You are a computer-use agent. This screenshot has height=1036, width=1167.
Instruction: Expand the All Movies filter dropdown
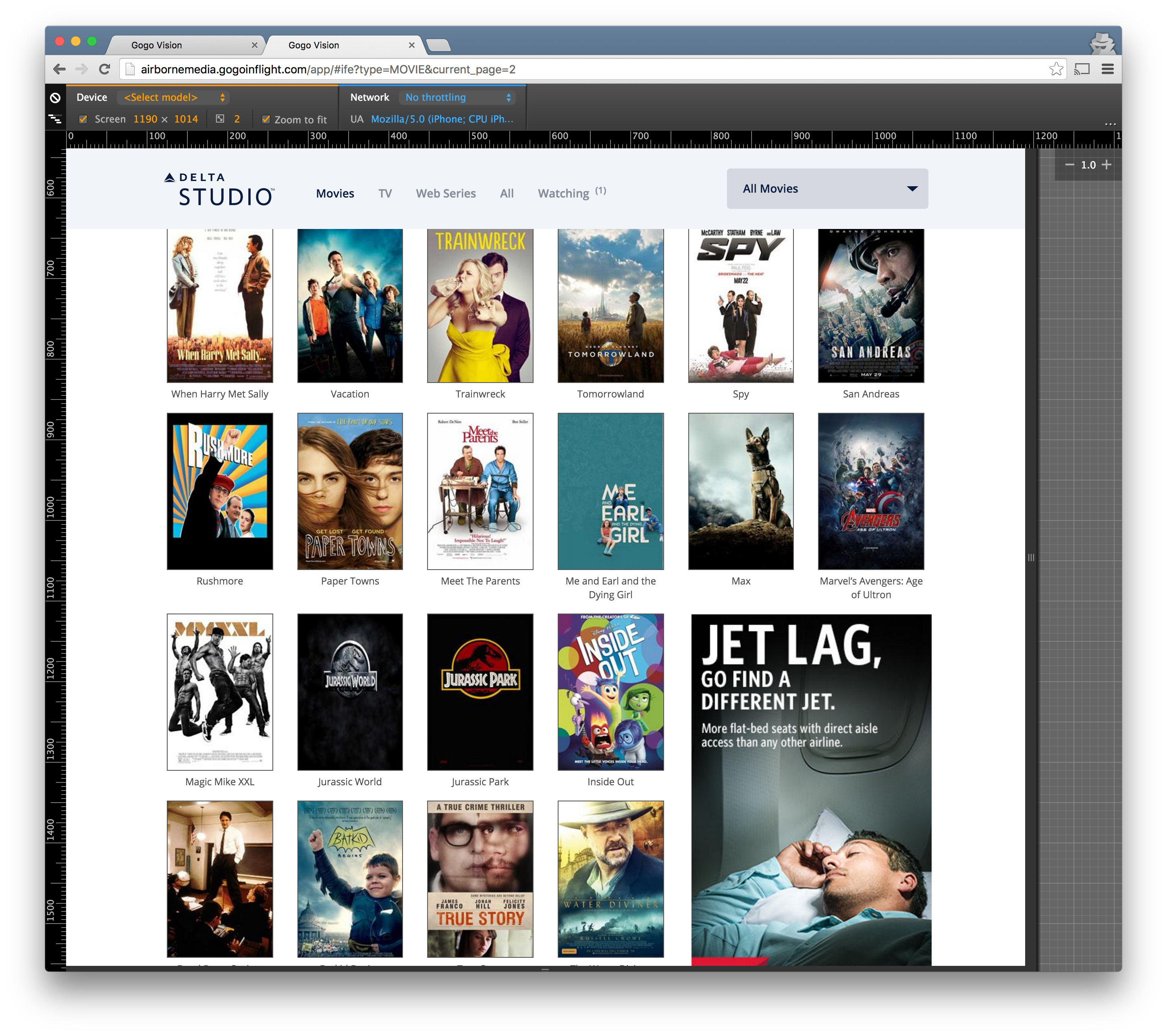[827, 189]
